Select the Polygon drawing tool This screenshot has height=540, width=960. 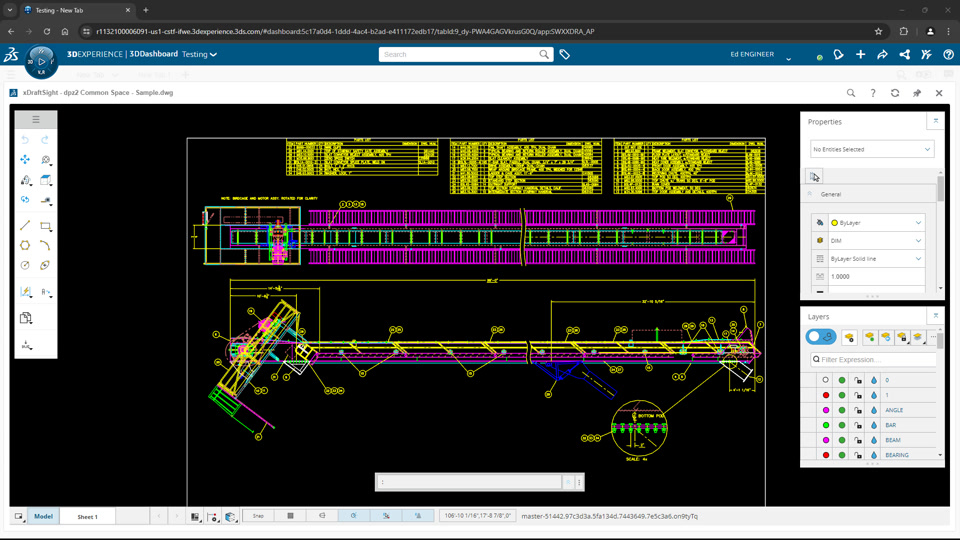(25, 246)
